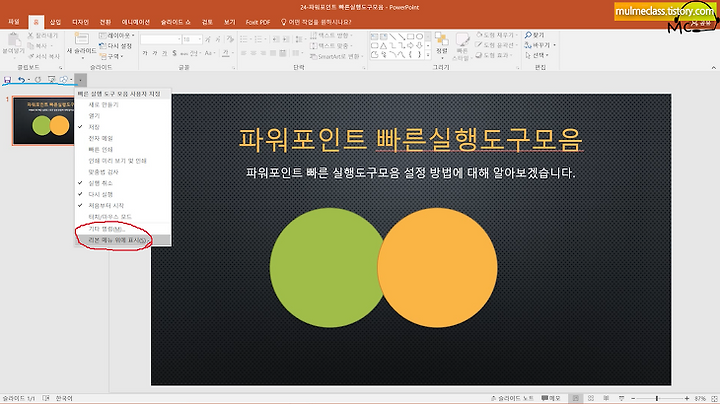This screenshot has width=720, height=404.
Task: Click Reset slide (다시 설정)
Action: coord(116,46)
